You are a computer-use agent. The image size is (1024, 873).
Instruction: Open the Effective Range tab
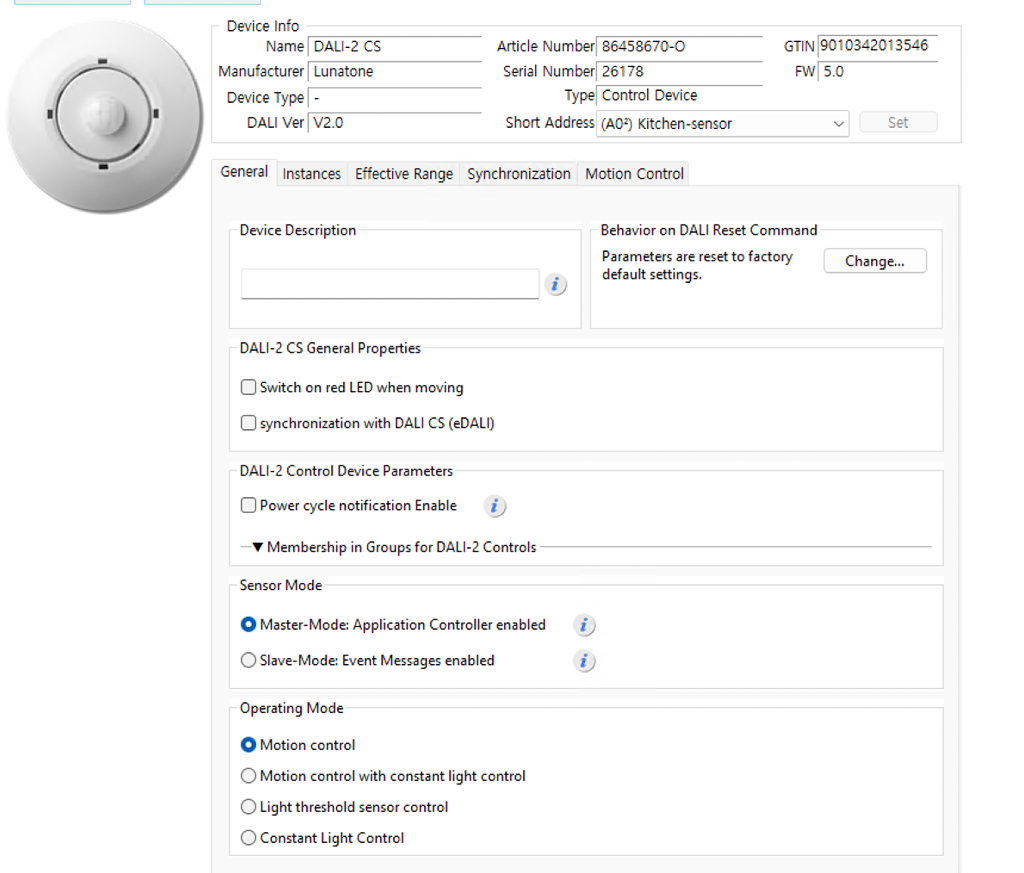[403, 174]
